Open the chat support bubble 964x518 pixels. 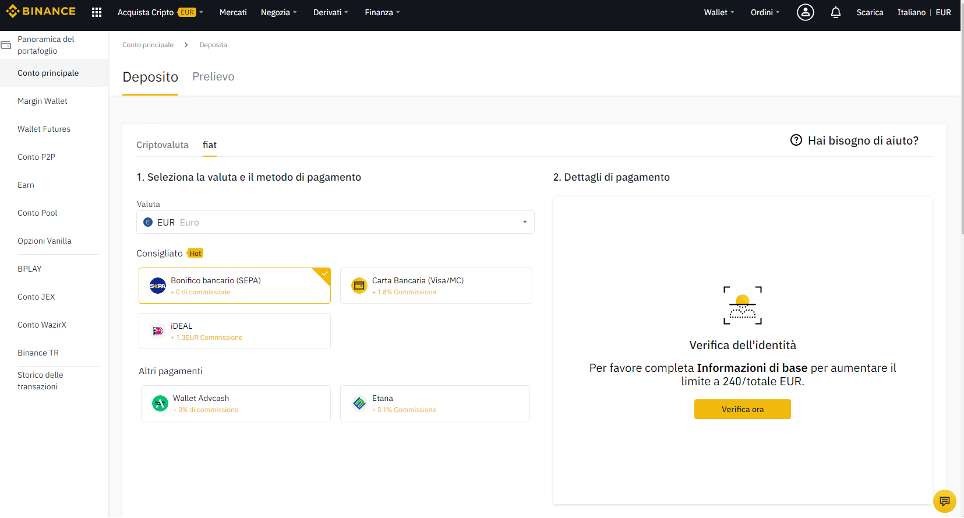[944, 501]
